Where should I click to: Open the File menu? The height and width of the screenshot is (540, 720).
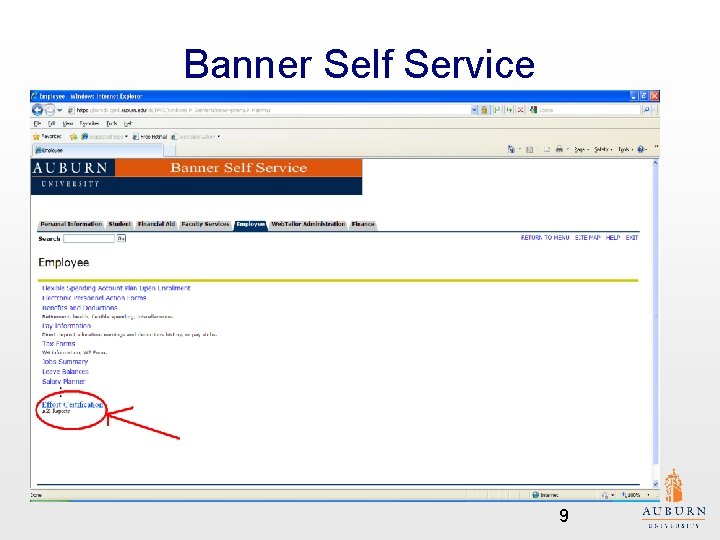point(37,124)
